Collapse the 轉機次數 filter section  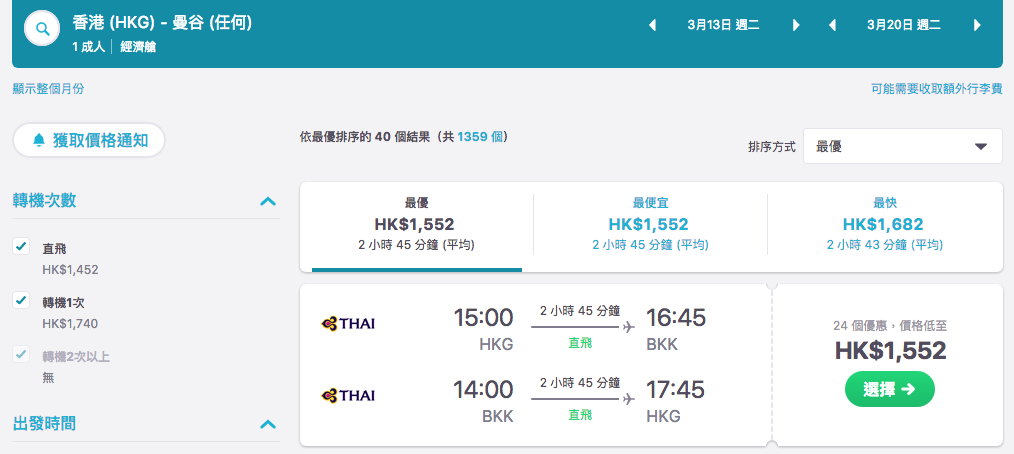click(x=268, y=201)
